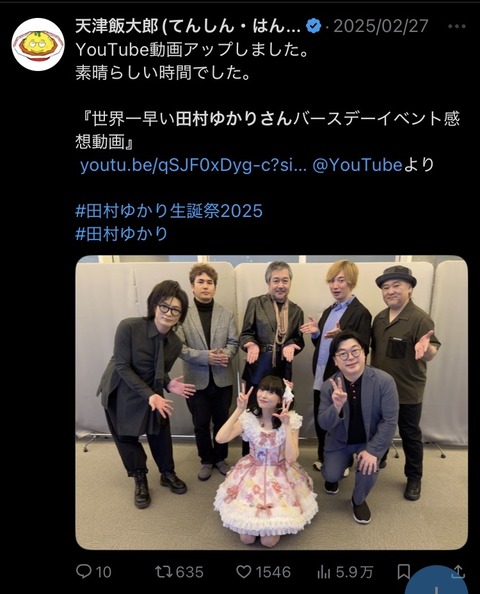Screen dimensions: 480x594
Task: Open the three-dot more options menu
Action: click(x=456, y=26)
